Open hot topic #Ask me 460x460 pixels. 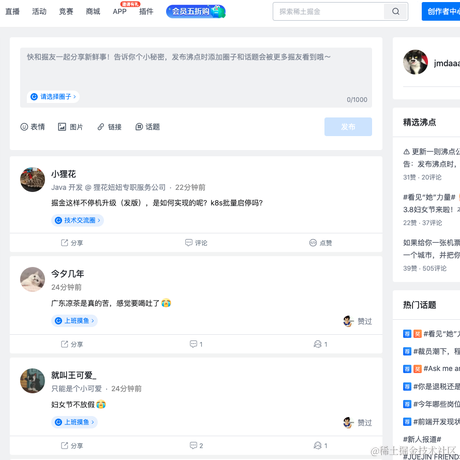(441, 369)
